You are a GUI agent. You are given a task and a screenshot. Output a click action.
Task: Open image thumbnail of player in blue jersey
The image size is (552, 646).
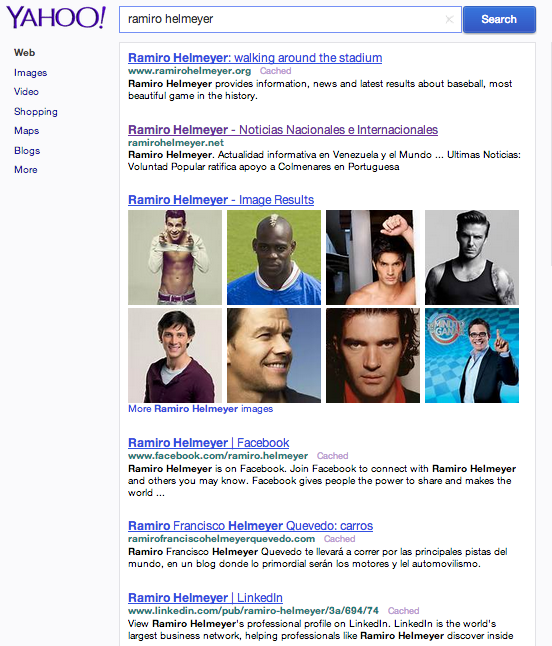[x=274, y=257]
